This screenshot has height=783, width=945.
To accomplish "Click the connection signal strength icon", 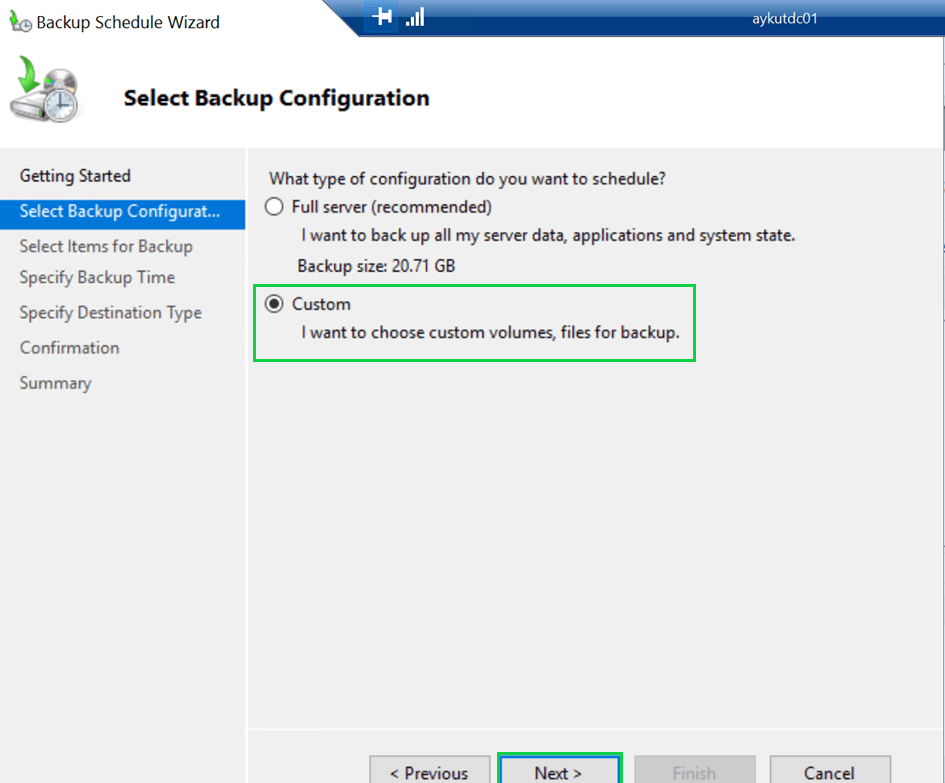I will point(415,17).
